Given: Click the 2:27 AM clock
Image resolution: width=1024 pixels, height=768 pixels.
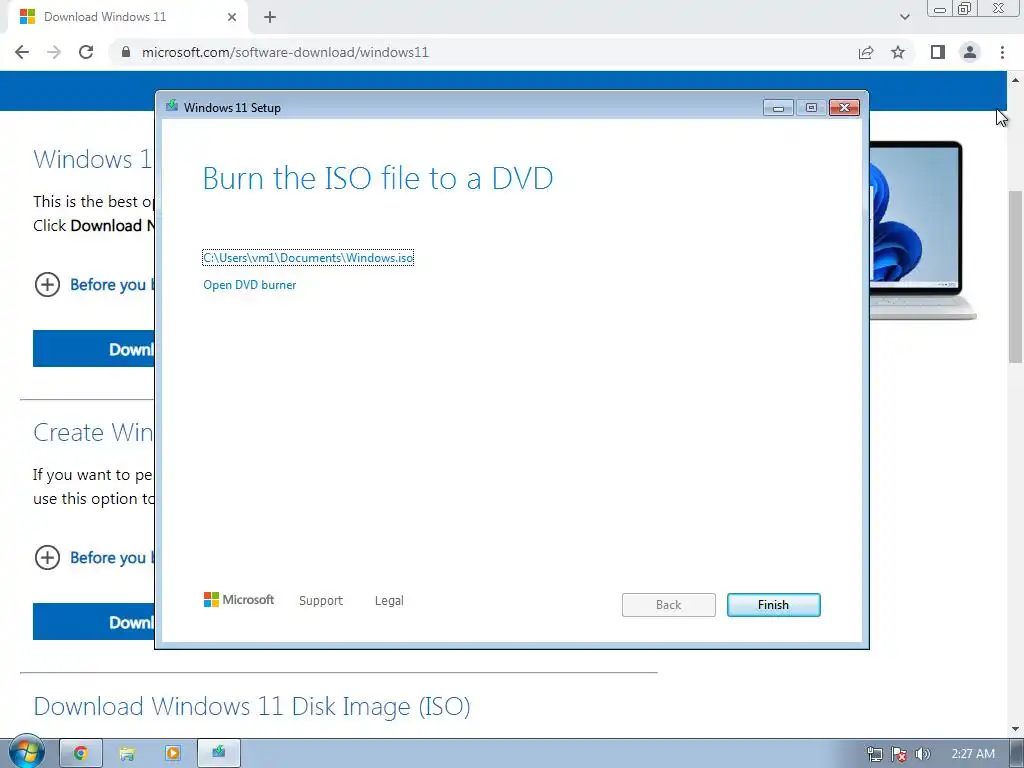Looking at the screenshot, I should point(973,754).
